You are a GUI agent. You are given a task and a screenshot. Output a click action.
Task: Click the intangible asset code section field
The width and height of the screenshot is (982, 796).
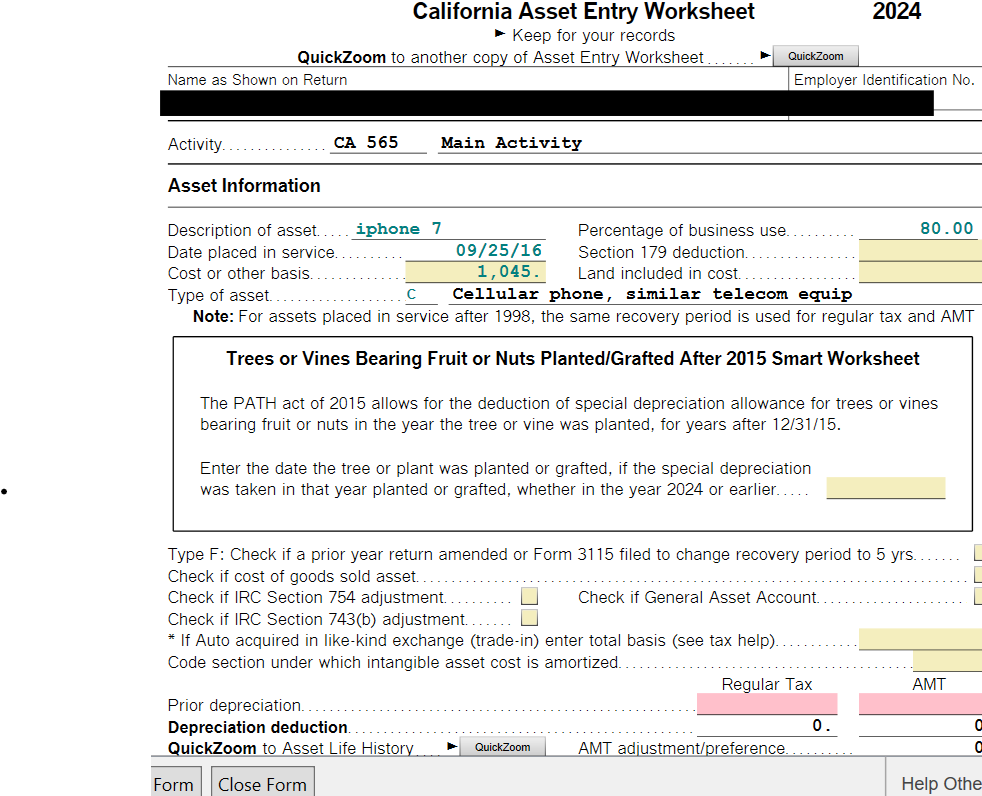pos(946,662)
